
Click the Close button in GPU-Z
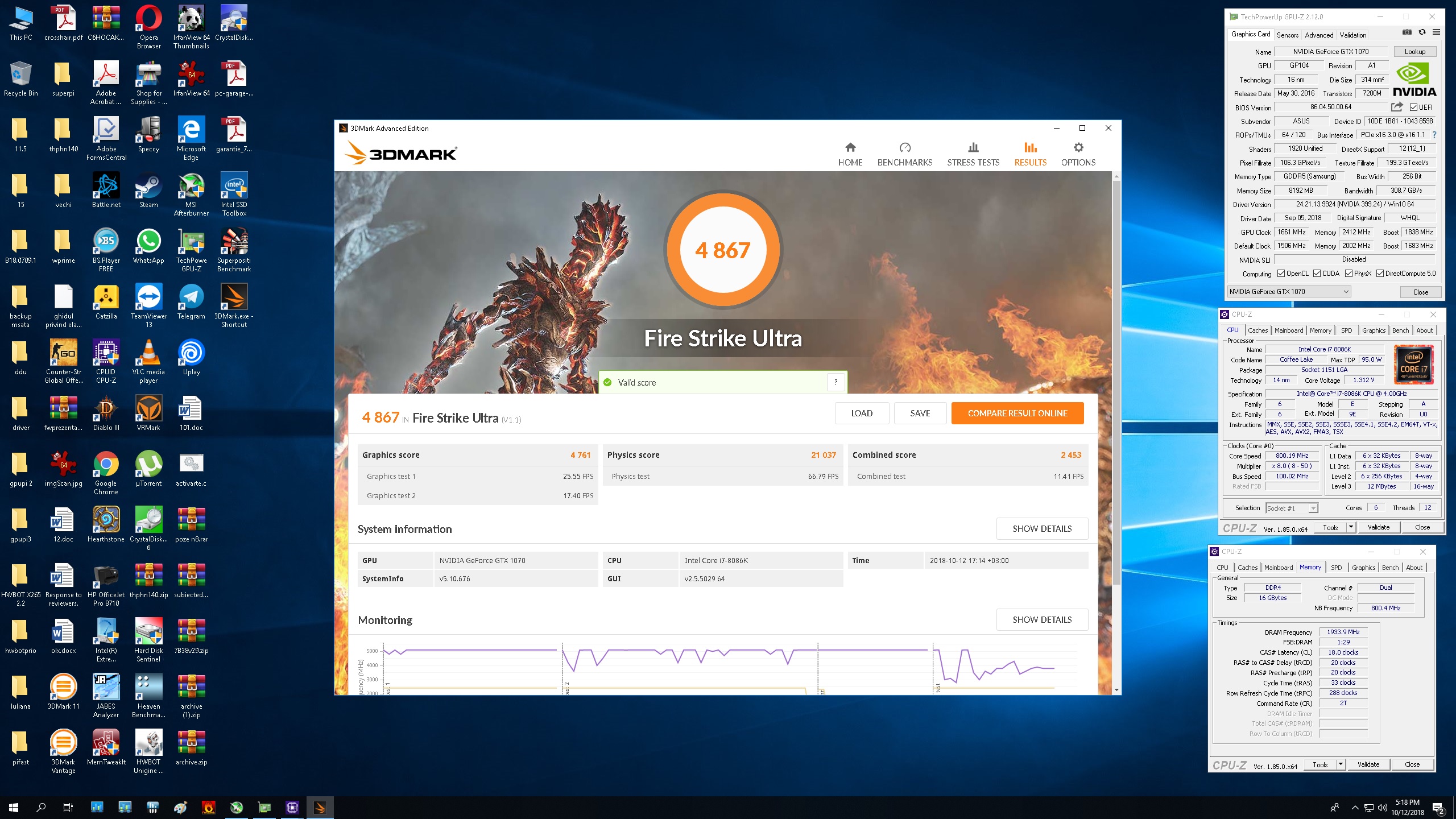point(1420,292)
